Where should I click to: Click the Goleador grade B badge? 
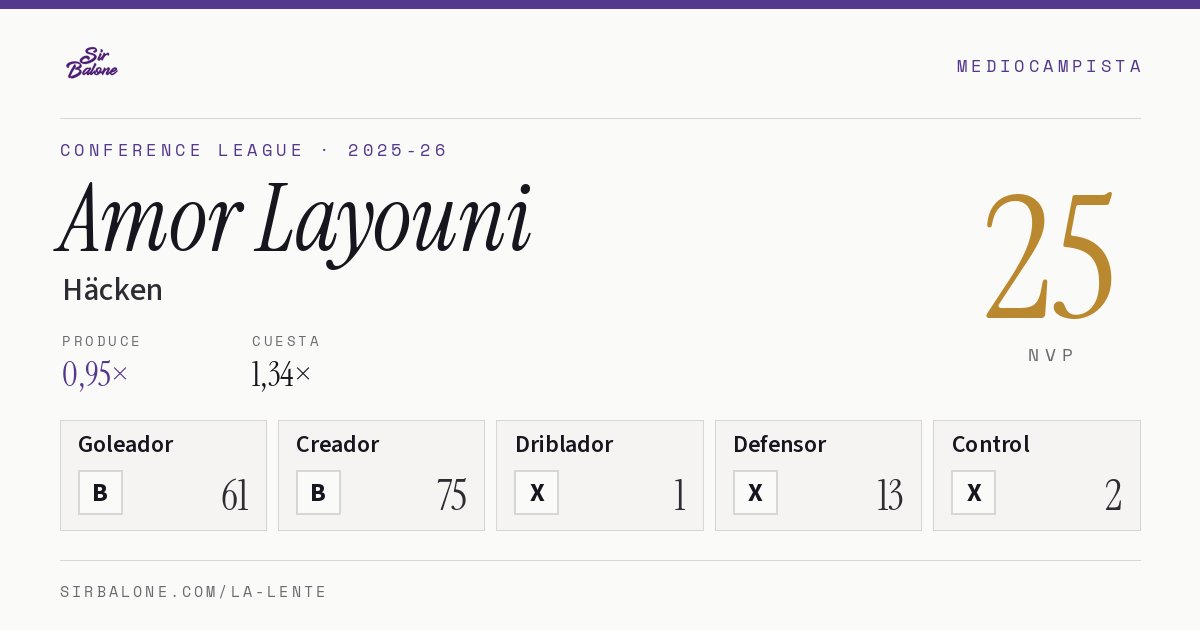(100, 492)
